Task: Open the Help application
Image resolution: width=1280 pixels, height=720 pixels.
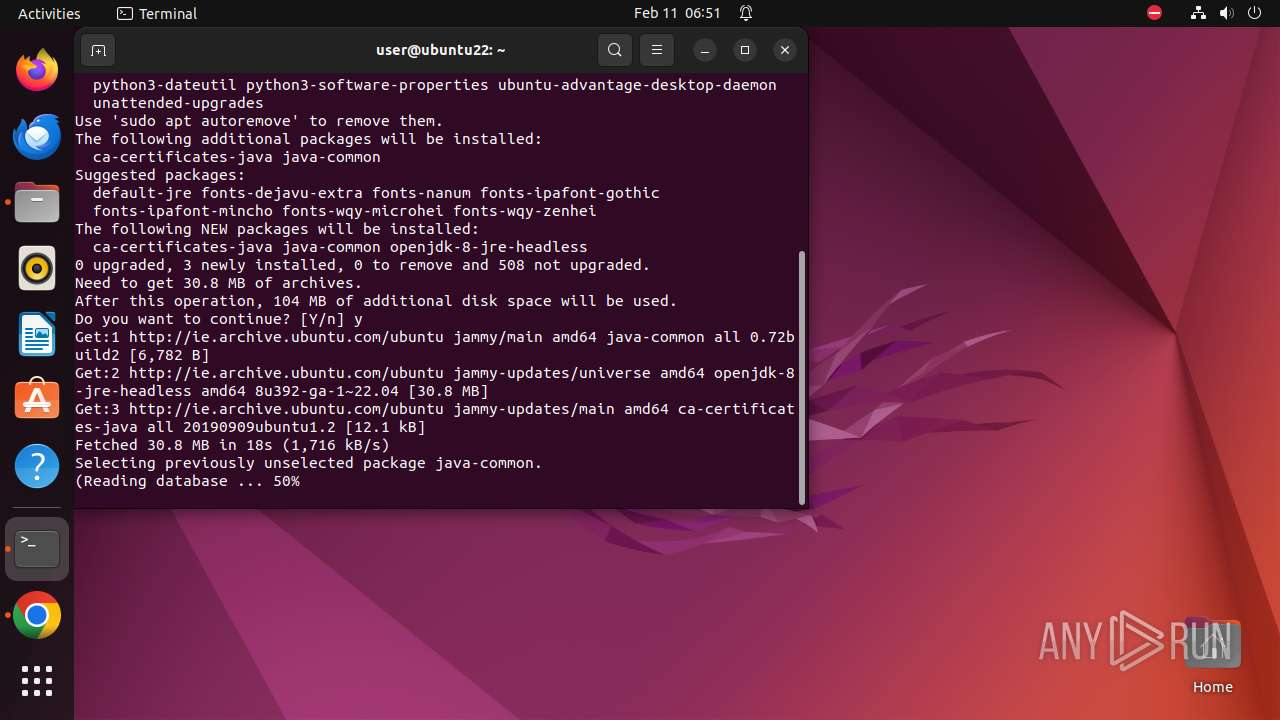Action: coord(37,466)
